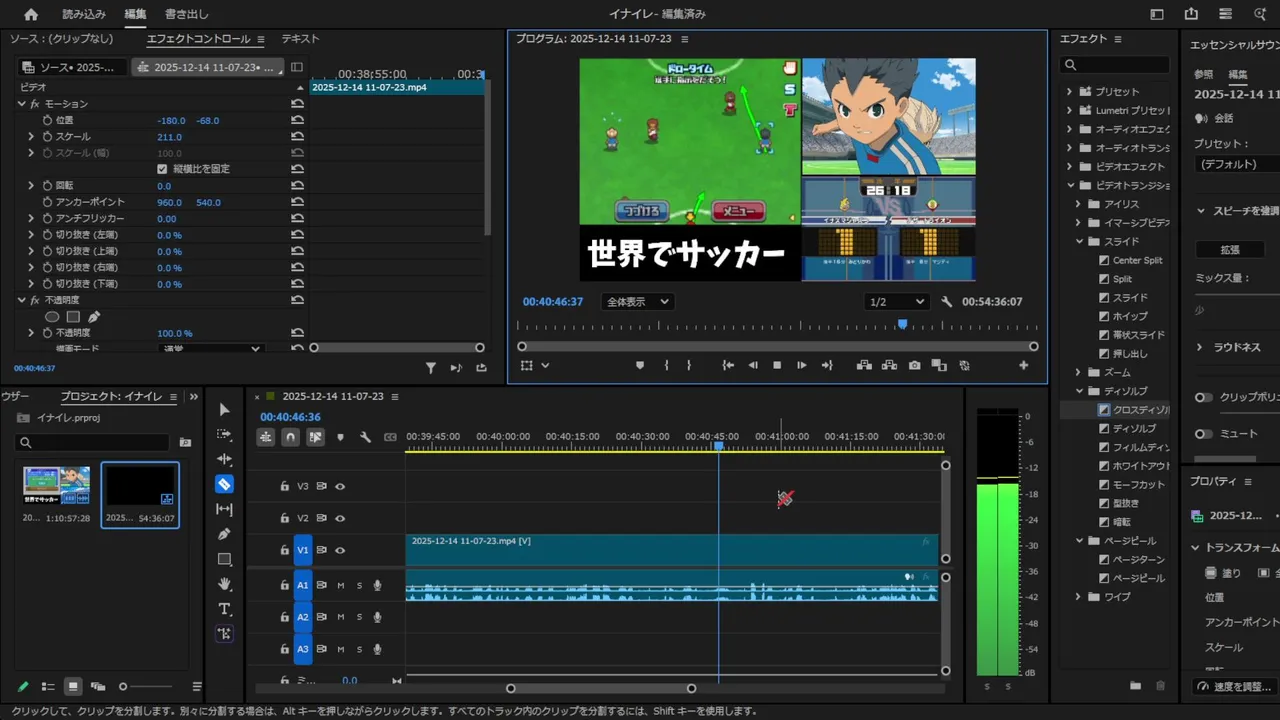Open button editor plus icon
1280x720 pixels.
tap(1023, 366)
